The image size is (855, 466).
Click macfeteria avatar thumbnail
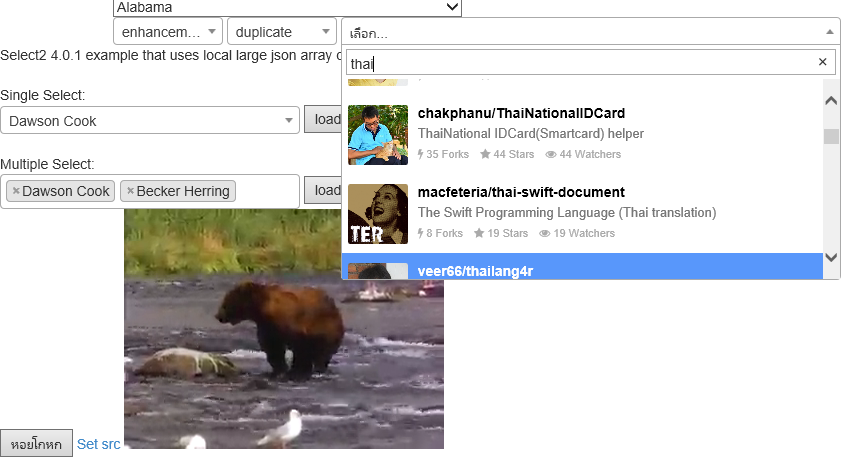tap(378, 214)
